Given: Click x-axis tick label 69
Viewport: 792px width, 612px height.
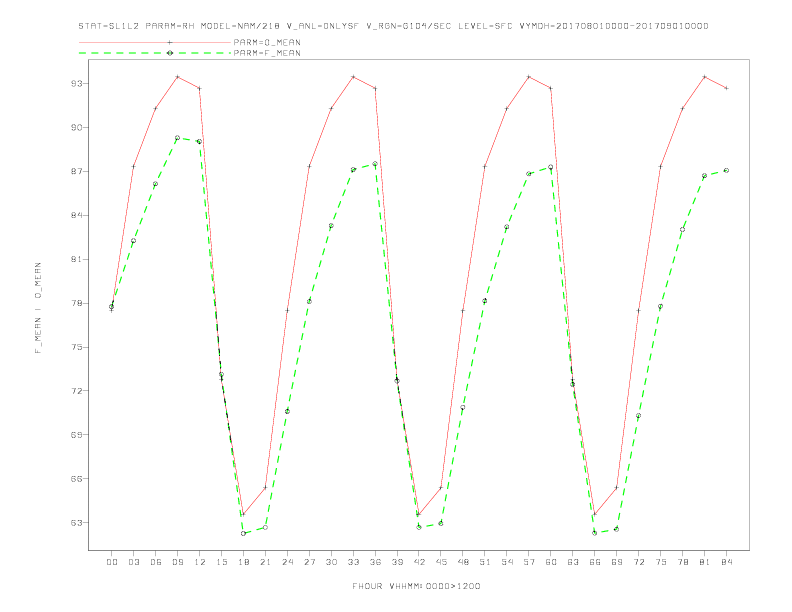Looking at the screenshot, I should (617, 562).
